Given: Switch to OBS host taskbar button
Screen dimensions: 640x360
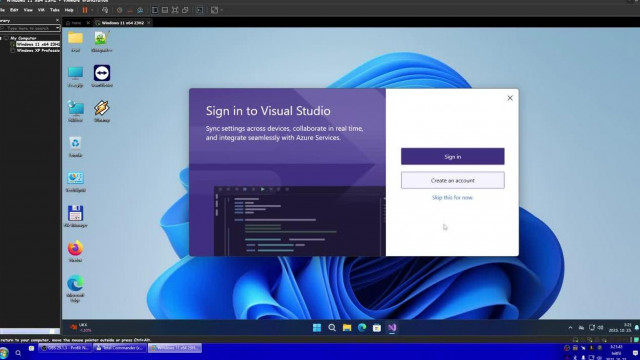Looking at the screenshot, I should (65, 348).
